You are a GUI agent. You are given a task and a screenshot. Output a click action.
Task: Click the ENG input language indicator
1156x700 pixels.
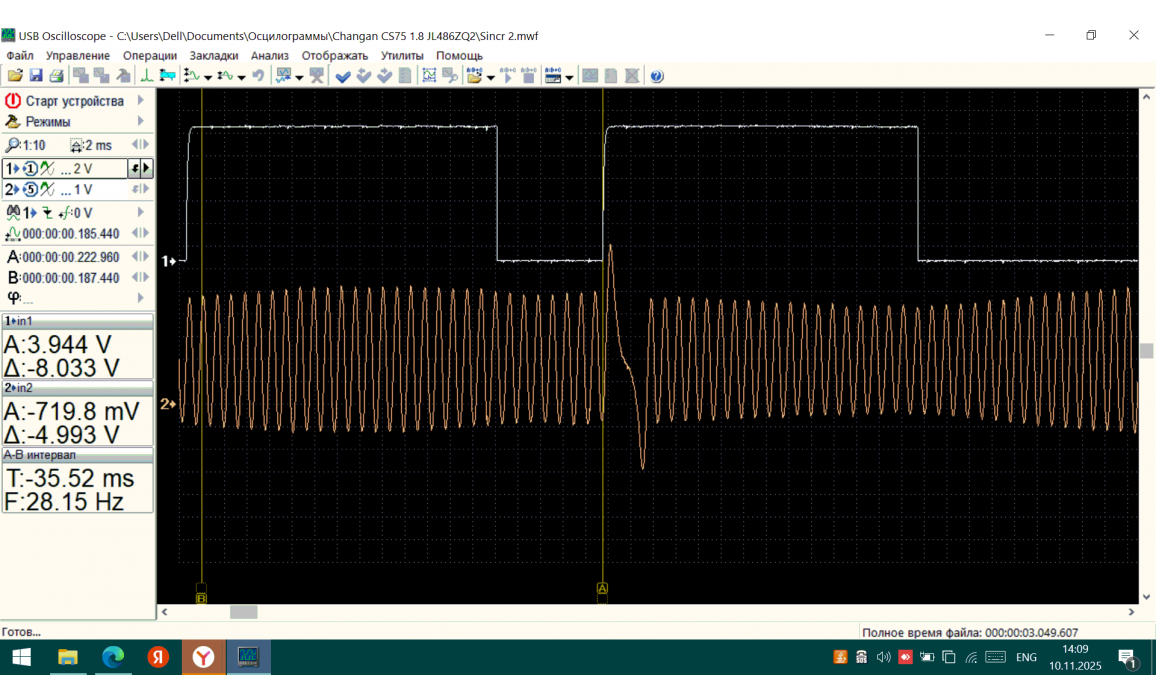point(1026,657)
